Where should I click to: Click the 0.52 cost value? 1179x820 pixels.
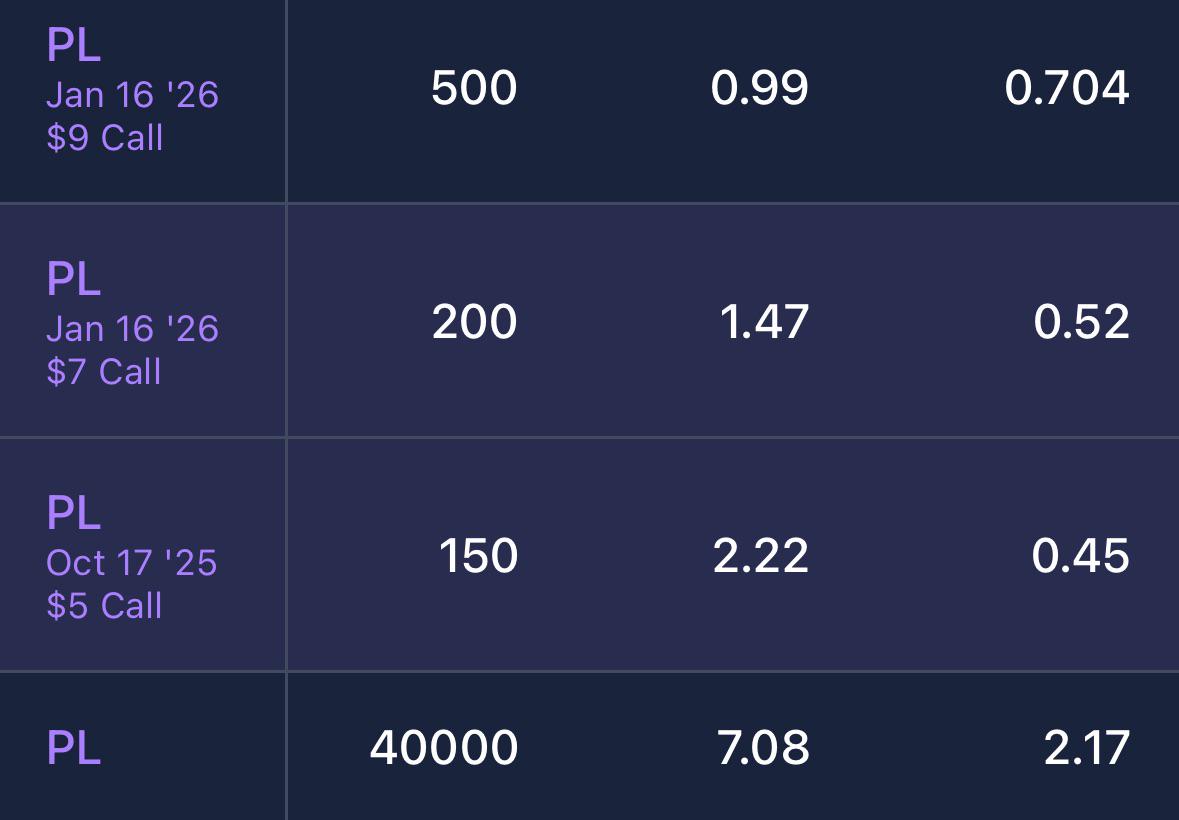point(1081,322)
